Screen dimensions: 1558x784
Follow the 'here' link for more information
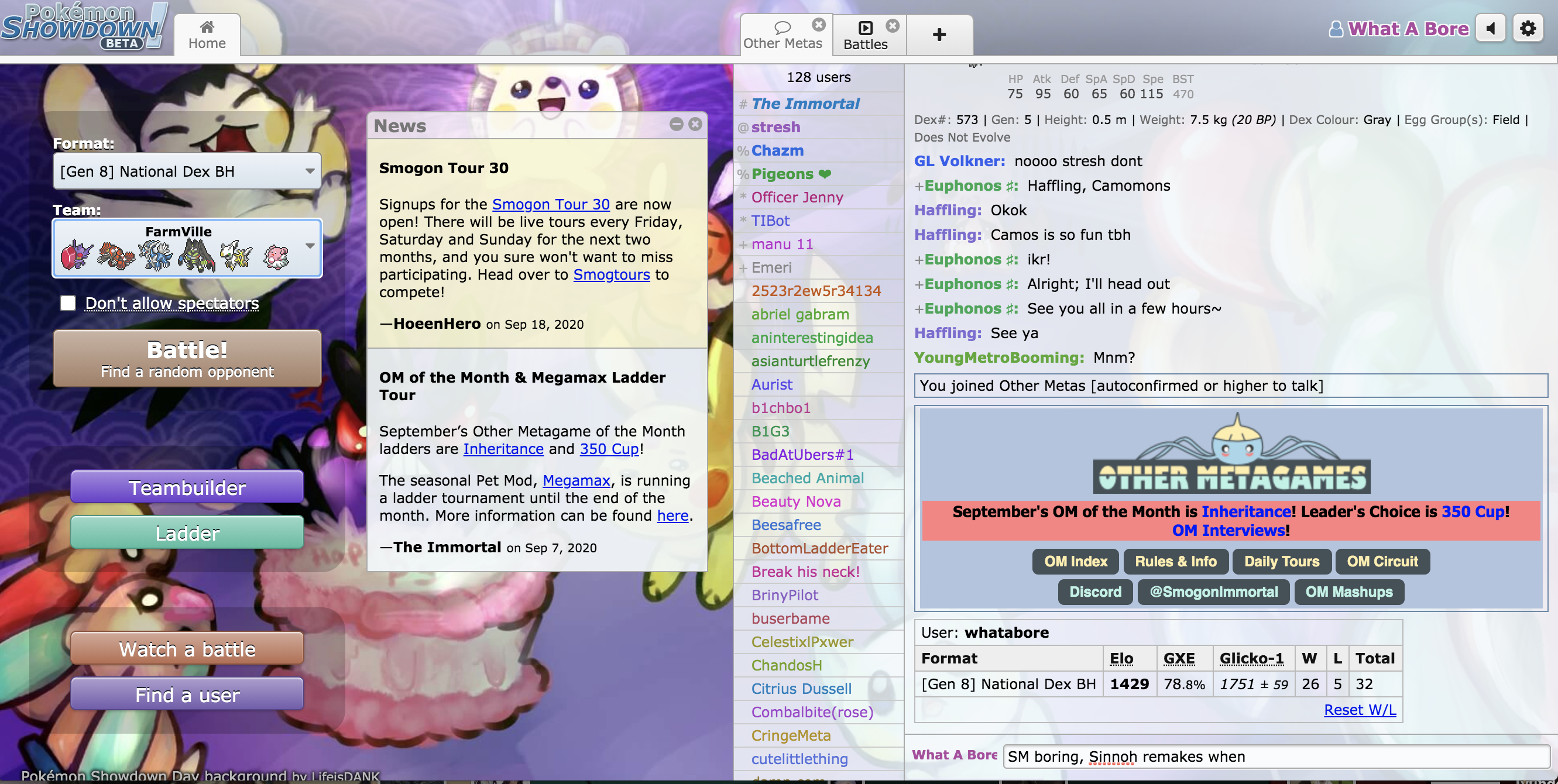tap(672, 515)
